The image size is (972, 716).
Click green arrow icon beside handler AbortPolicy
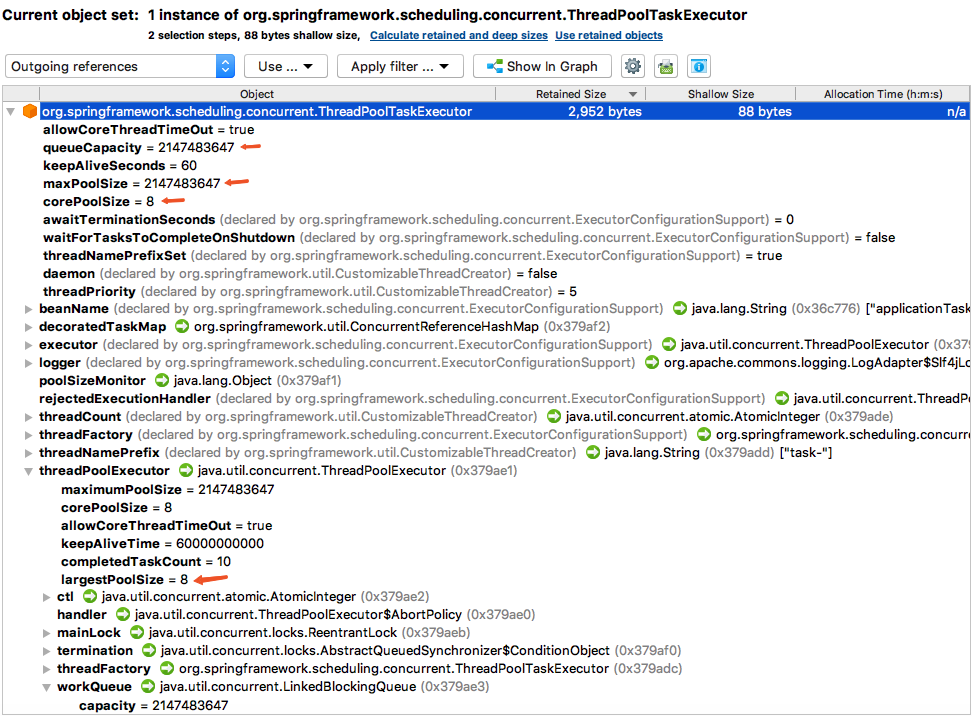123,614
